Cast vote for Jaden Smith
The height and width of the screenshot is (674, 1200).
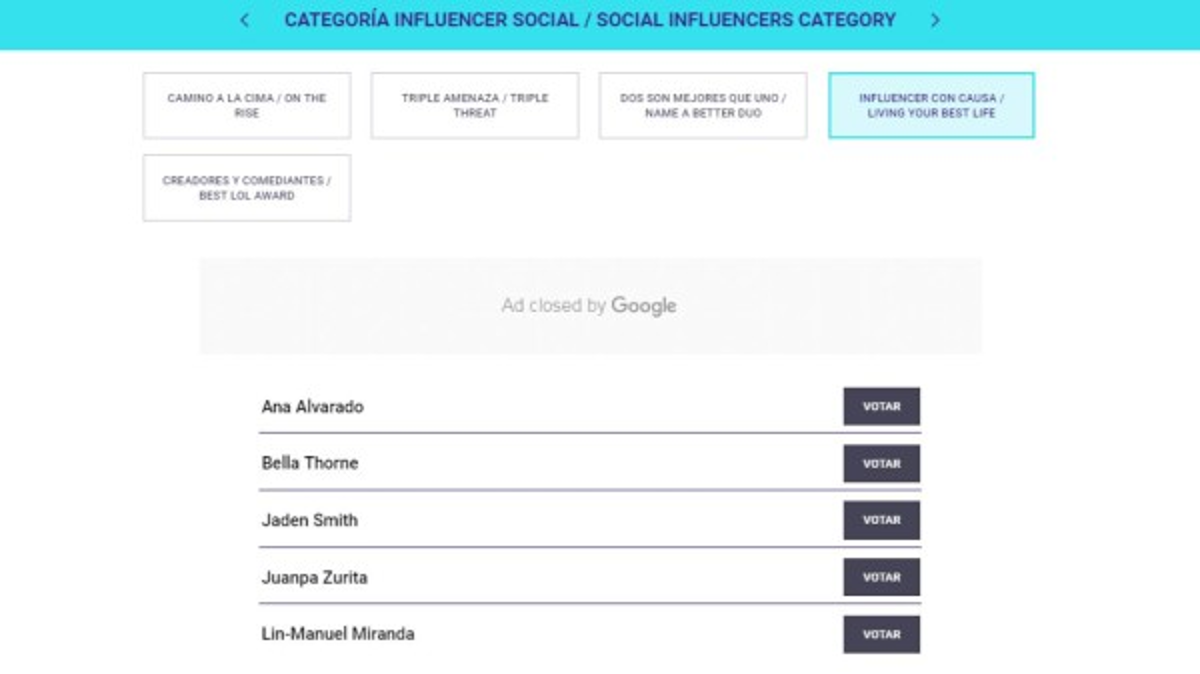pyautogui.click(x=881, y=520)
